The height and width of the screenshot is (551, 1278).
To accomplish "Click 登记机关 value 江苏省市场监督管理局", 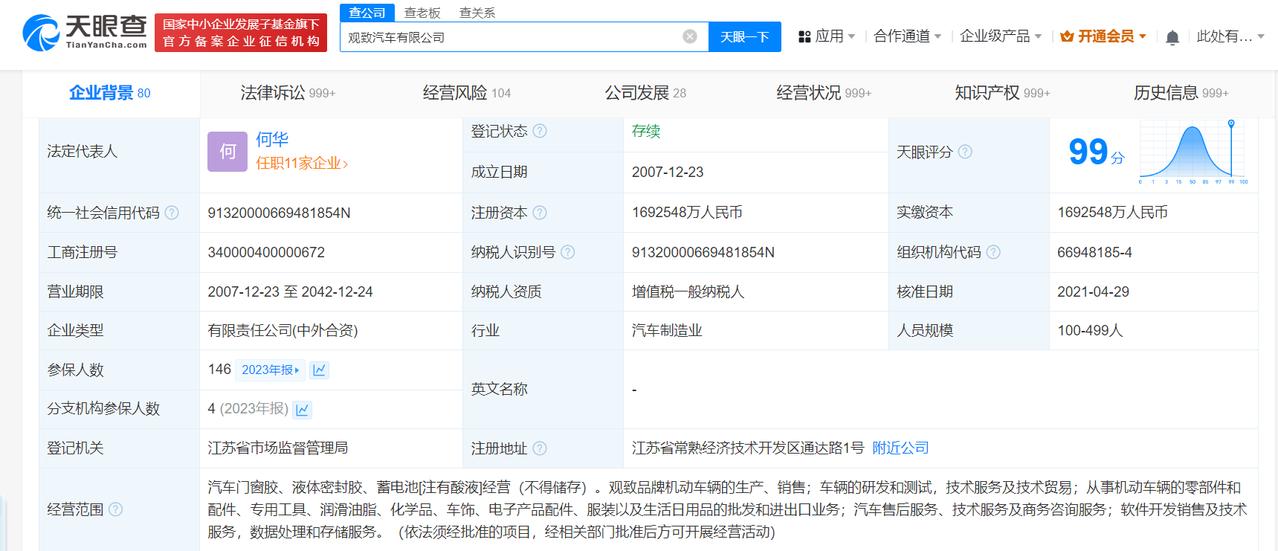I will coord(277,448).
